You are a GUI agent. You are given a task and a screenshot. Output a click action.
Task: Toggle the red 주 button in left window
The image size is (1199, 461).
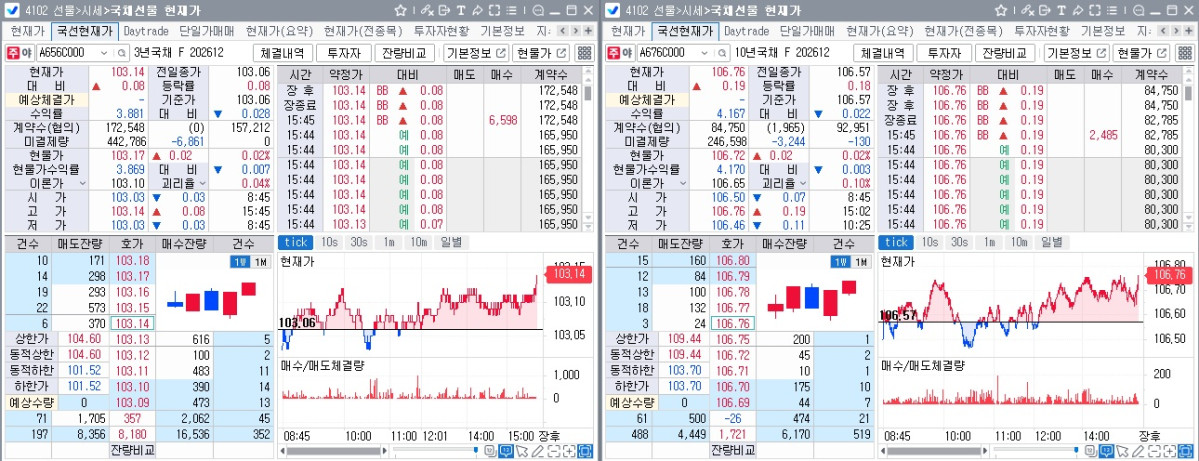click(13, 54)
